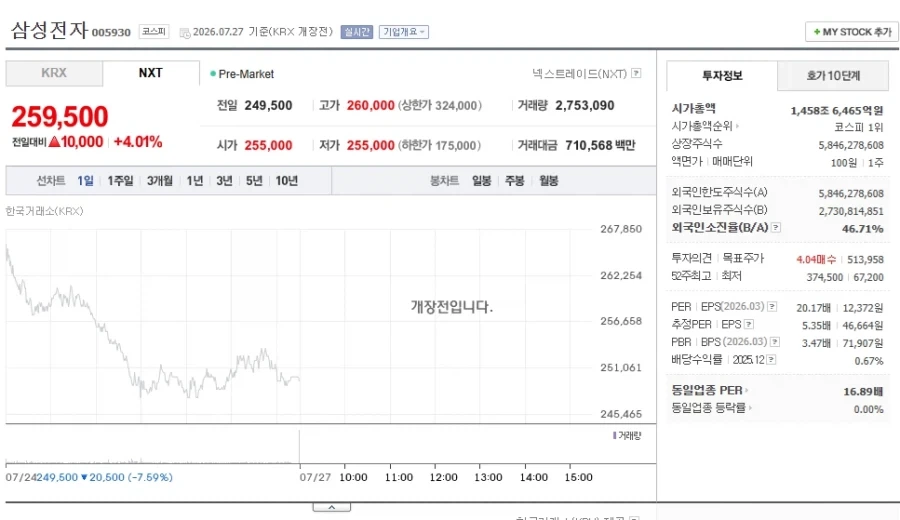Show the 3년 line chart
The image size is (900, 520).
pyautogui.click(x=224, y=181)
